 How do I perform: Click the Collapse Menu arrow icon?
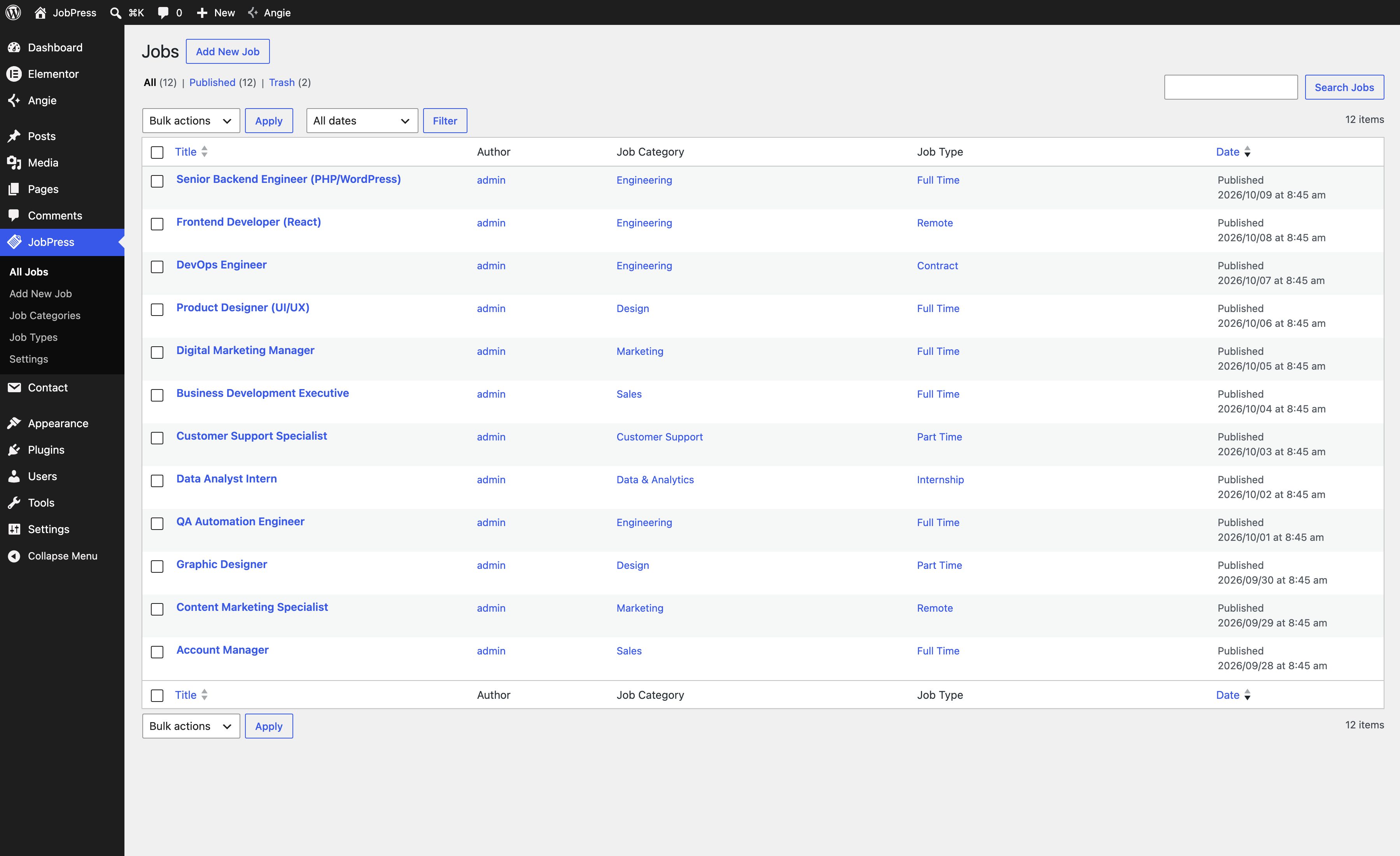click(14, 556)
